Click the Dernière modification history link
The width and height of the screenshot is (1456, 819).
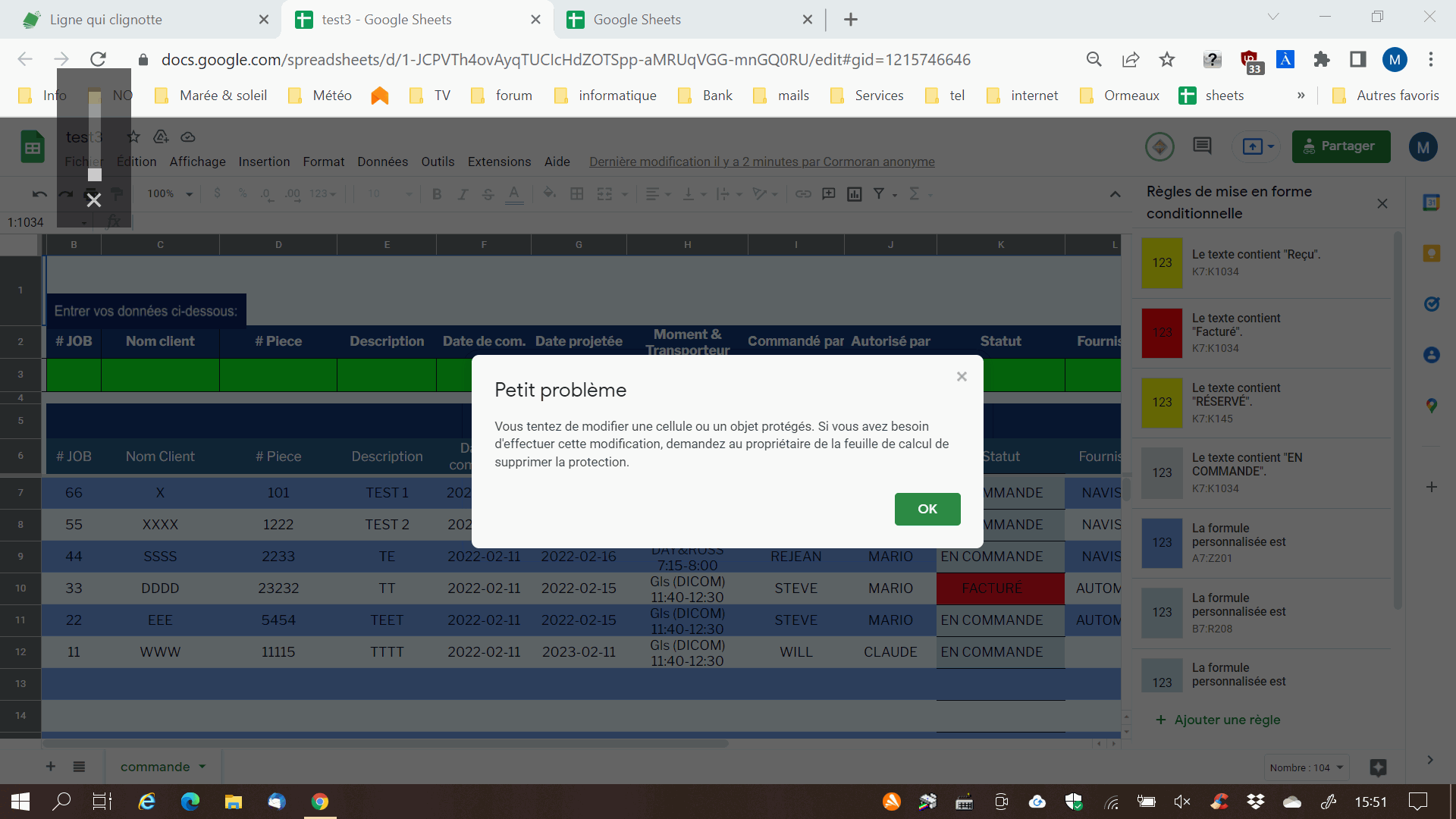coord(761,162)
